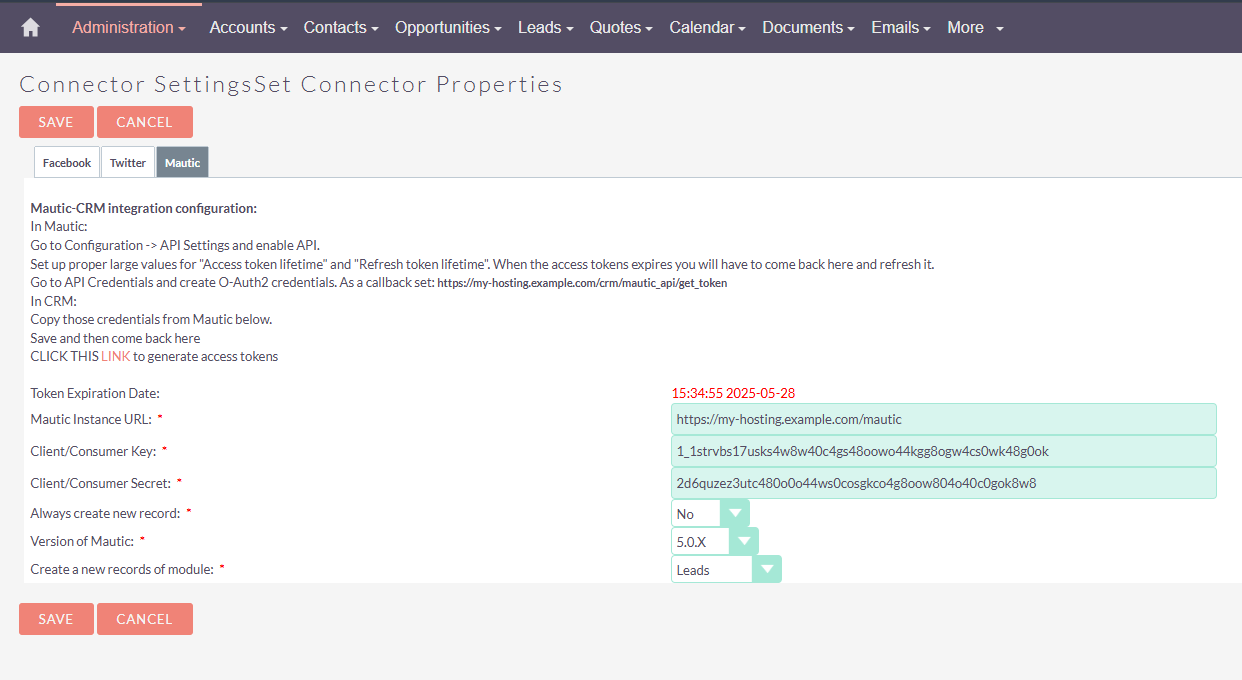The width and height of the screenshot is (1242, 680).
Task: Open the Version of Mautic dropdown
Action: coord(715,542)
